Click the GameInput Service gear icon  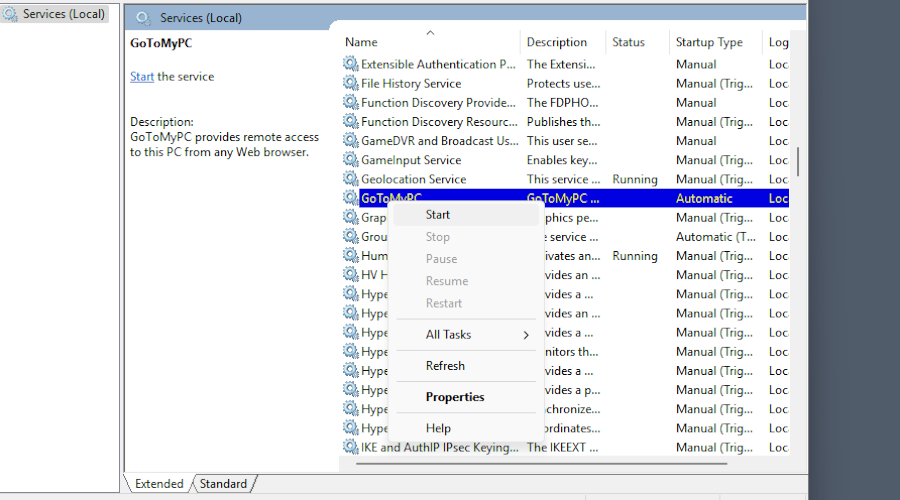pos(351,160)
